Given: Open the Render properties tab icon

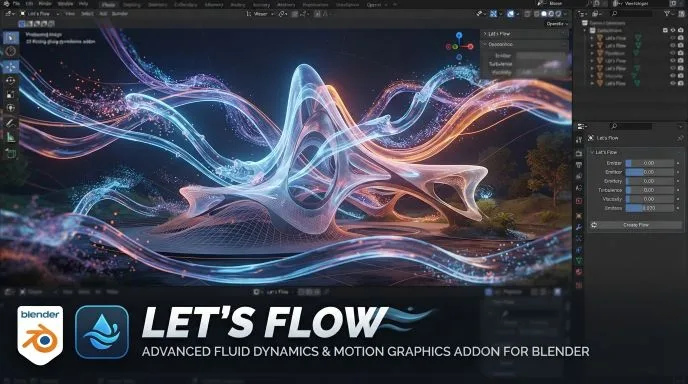Looking at the screenshot, I should coord(579,153).
